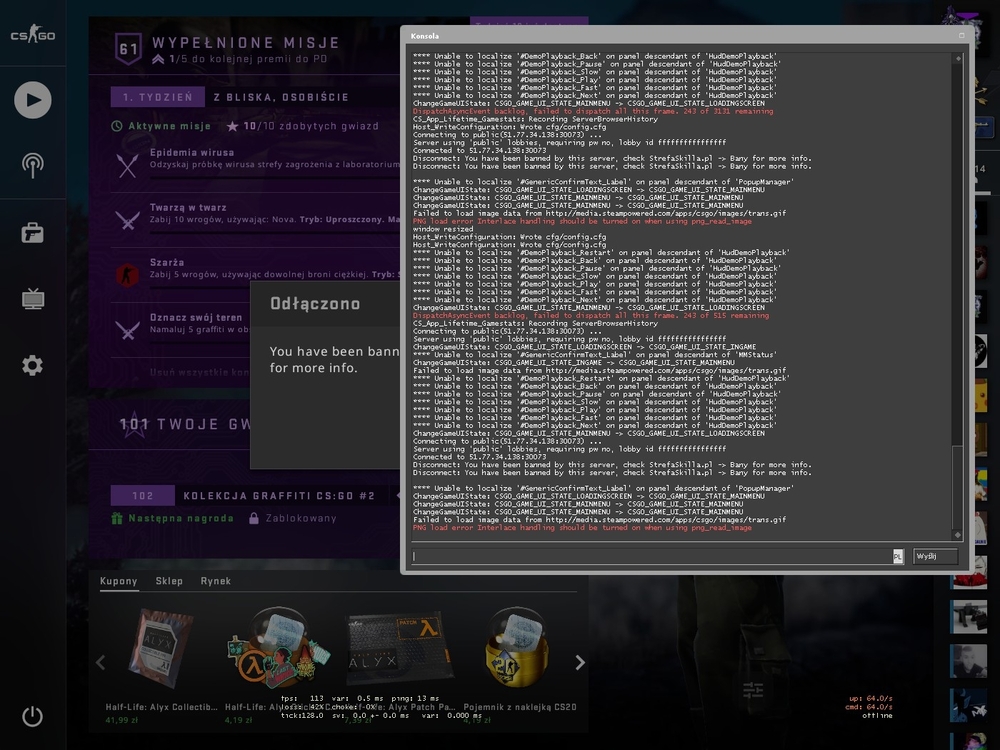
Task: Click the PL language indicator in the console
Action: click(897, 557)
